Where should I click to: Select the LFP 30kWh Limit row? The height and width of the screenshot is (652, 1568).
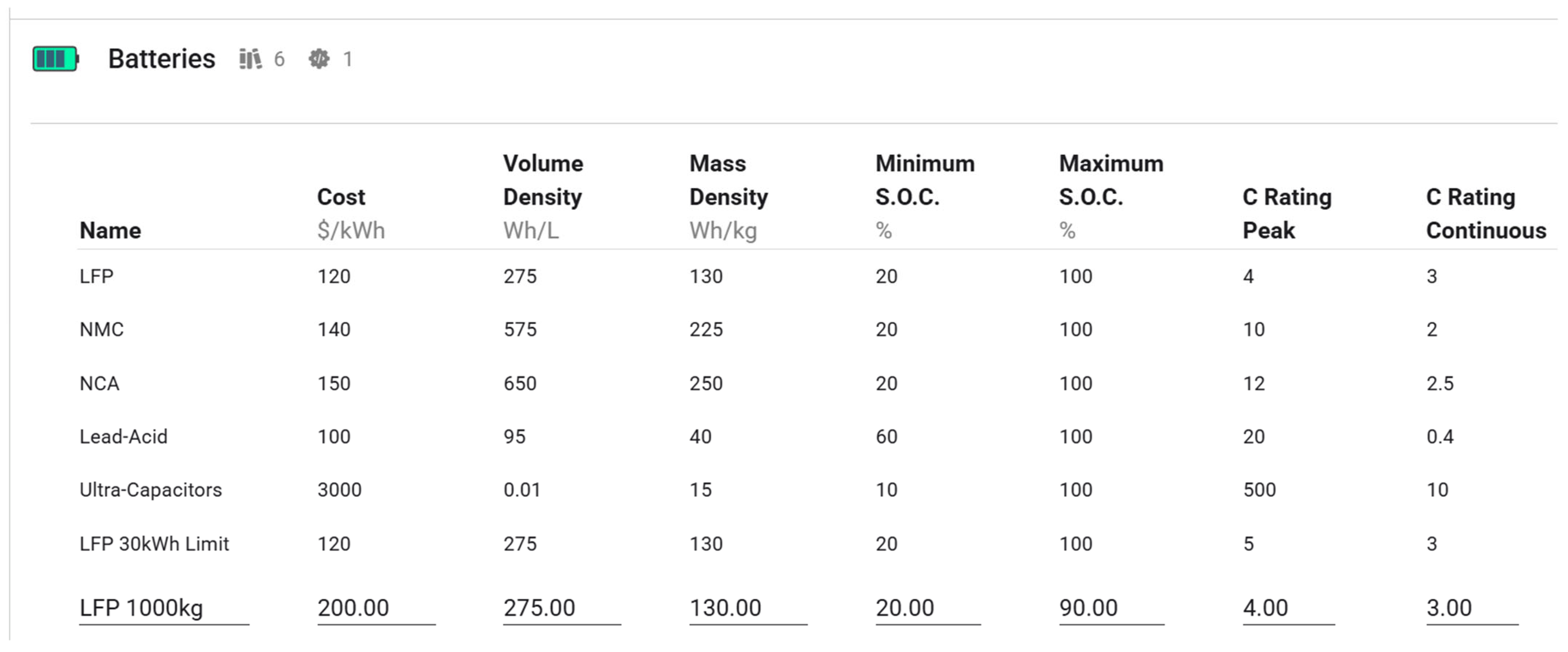click(x=154, y=543)
